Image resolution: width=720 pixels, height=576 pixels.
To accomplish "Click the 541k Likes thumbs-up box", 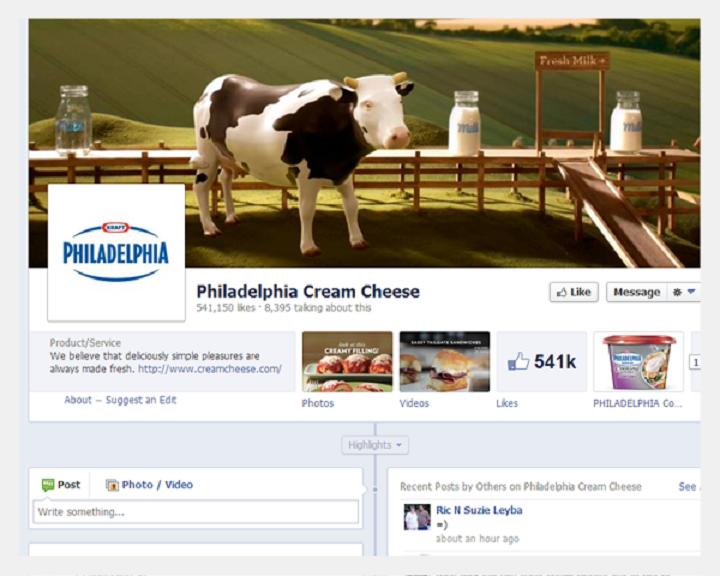I will pyautogui.click(x=542, y=361).
